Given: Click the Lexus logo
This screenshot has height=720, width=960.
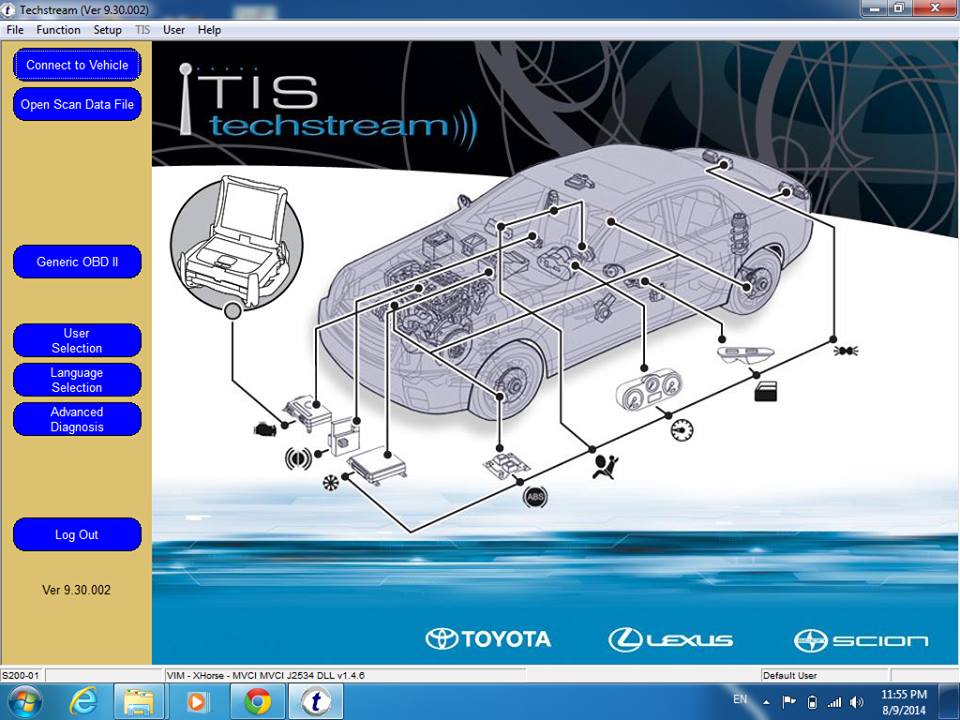Looking at the screenshot, I should (x=670, y=640).
